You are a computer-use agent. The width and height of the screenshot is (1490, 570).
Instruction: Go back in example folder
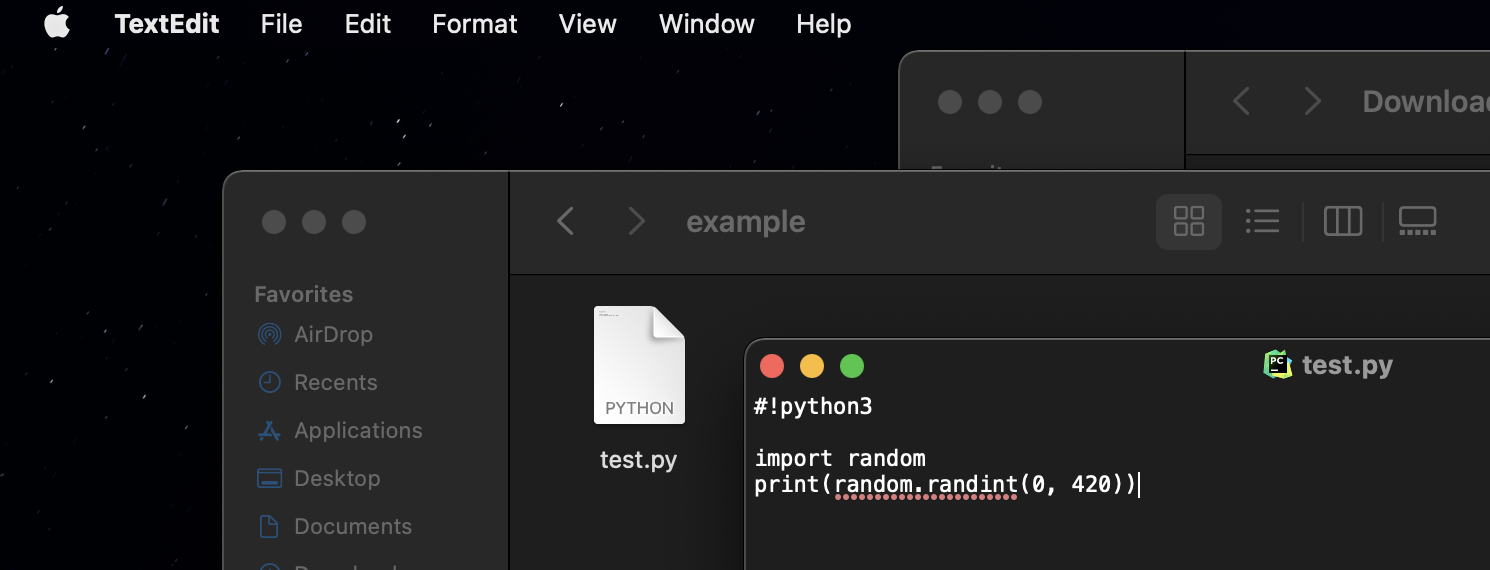(566, 221)
